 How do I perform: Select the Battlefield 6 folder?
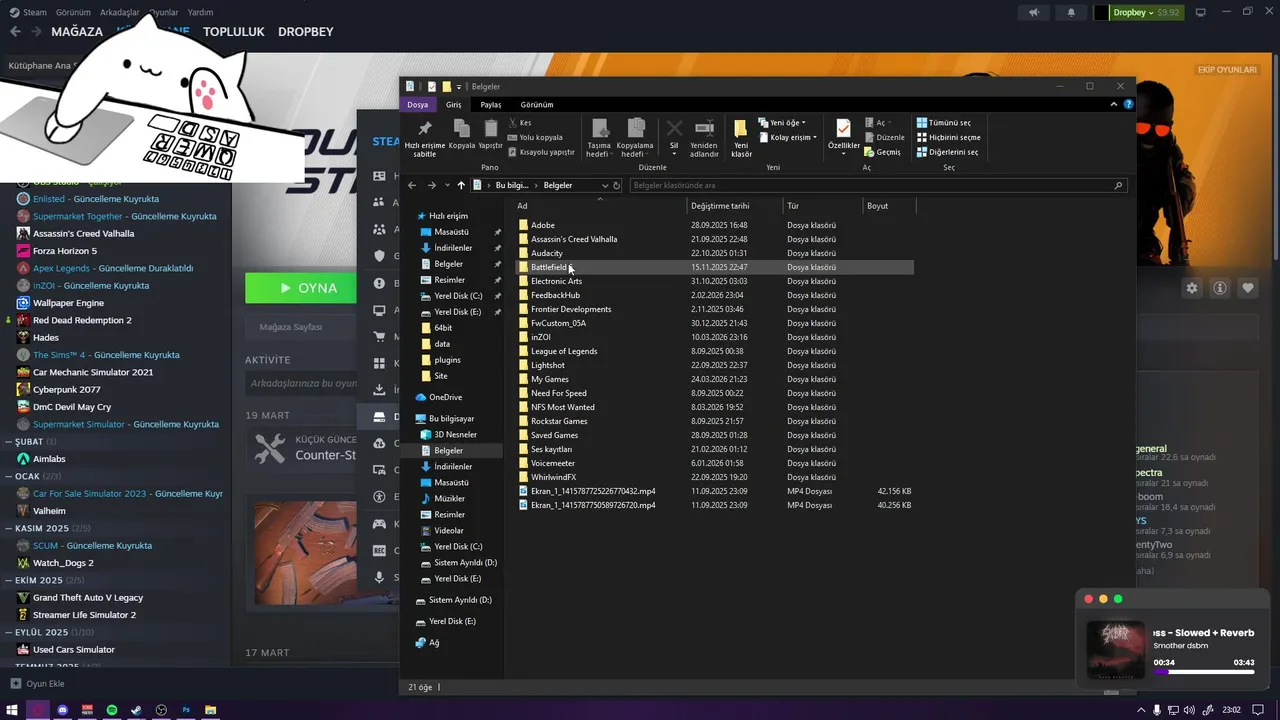[714, 267]
